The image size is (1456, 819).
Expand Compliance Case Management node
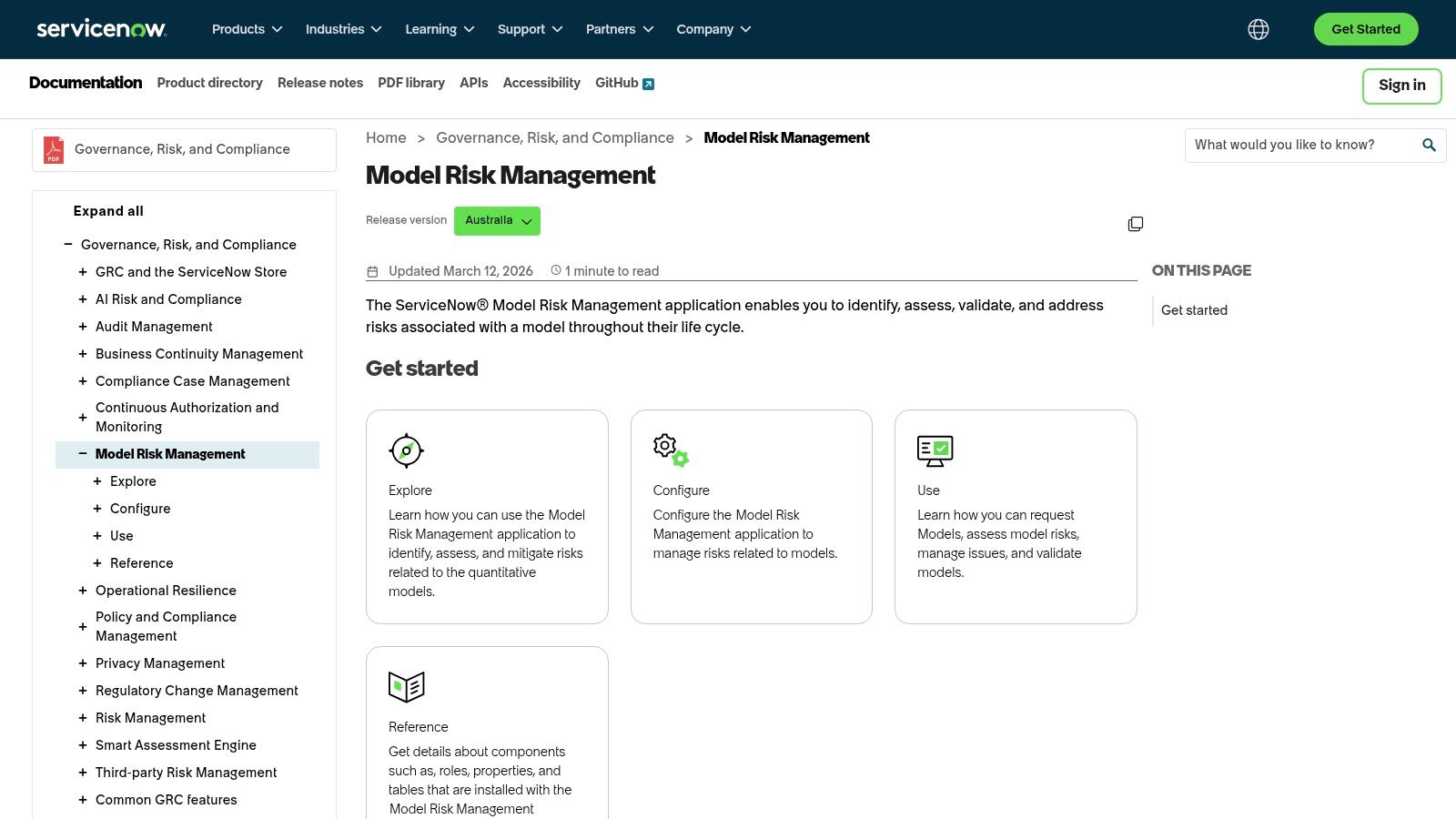pos(83,381)
